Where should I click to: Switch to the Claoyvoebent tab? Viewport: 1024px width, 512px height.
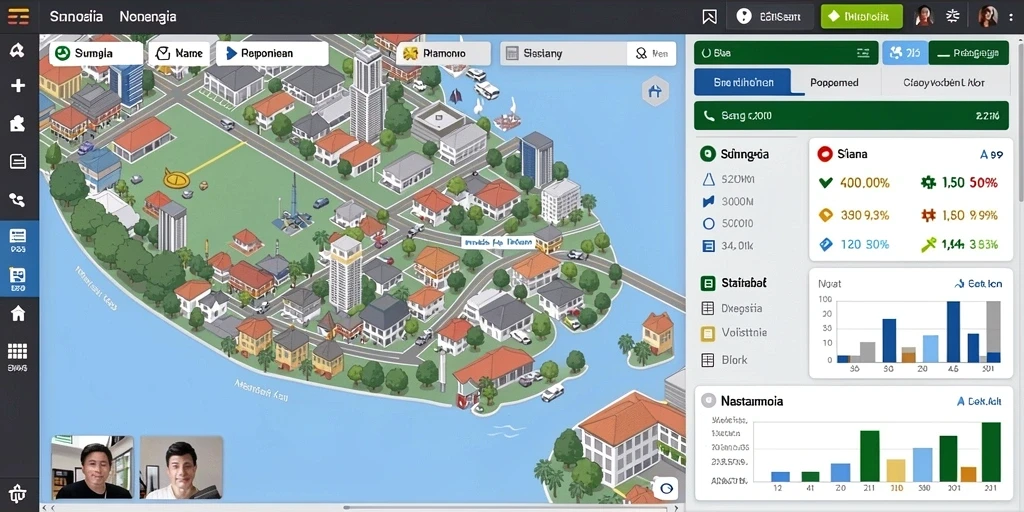(944, 83)
